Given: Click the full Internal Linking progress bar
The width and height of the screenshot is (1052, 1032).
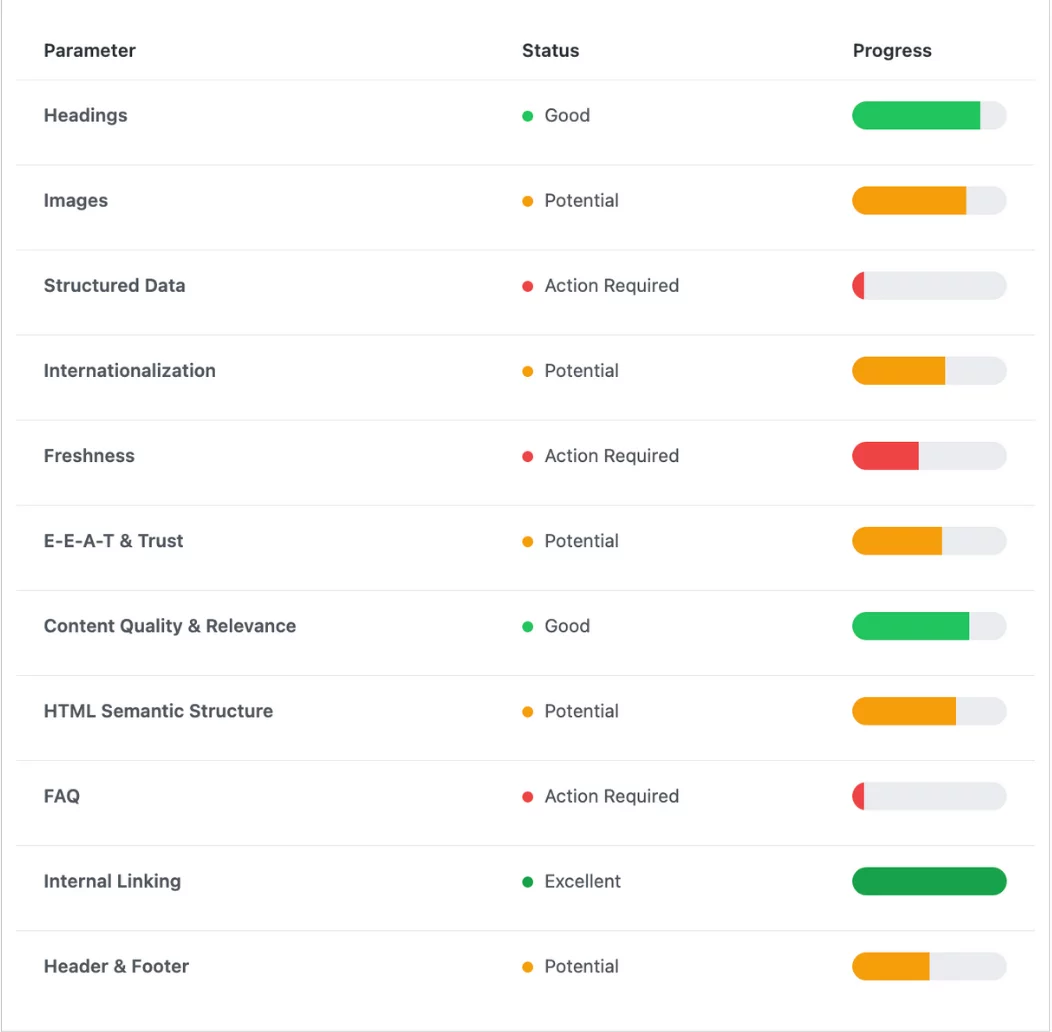Looking at the screenshot, I should [x=928, y=882].
